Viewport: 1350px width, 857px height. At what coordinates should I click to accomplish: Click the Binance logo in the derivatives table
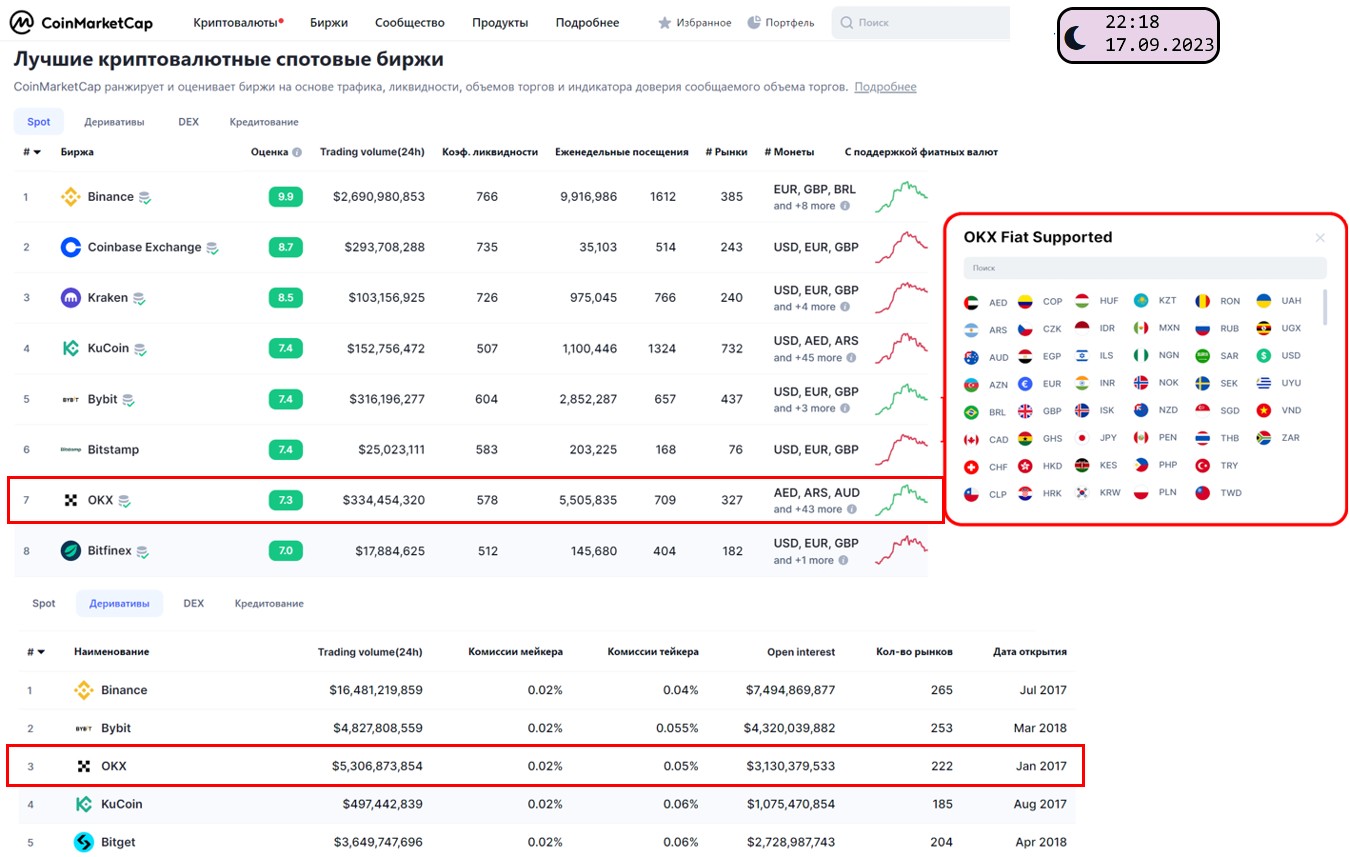coord(84,690)
